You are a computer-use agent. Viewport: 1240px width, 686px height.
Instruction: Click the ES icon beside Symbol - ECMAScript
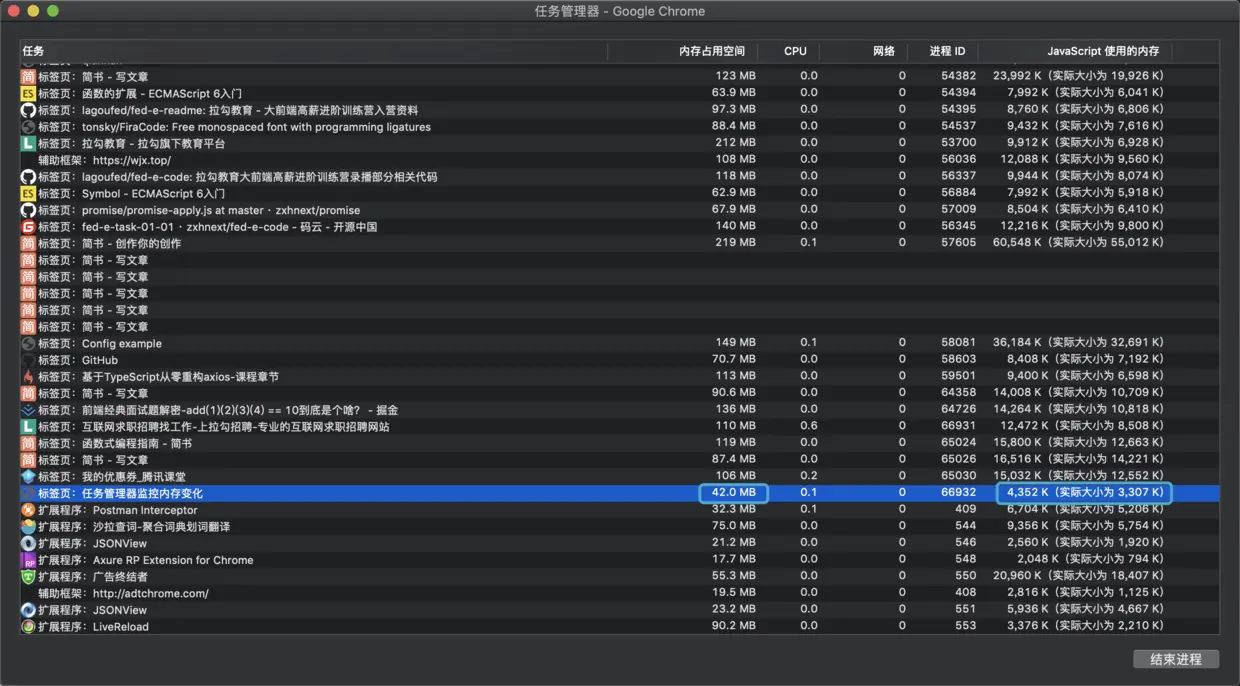point(28,193)
